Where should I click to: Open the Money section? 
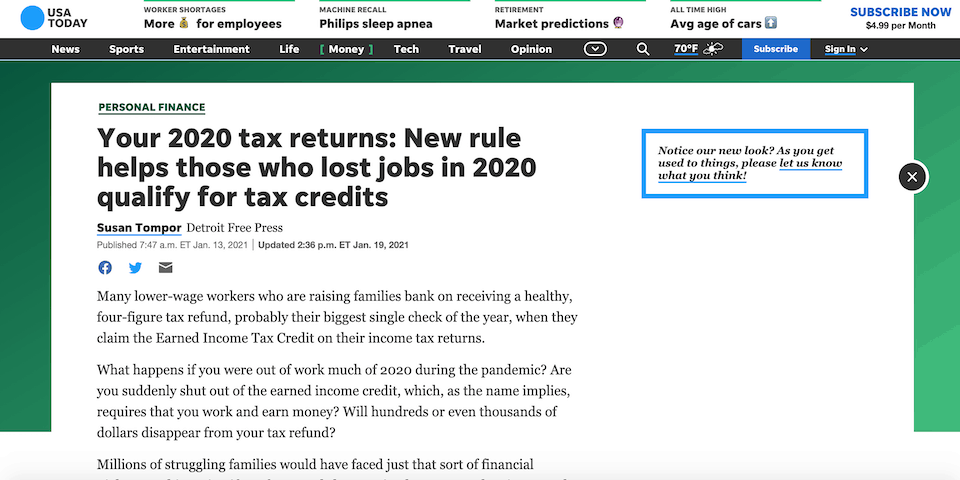346,49
